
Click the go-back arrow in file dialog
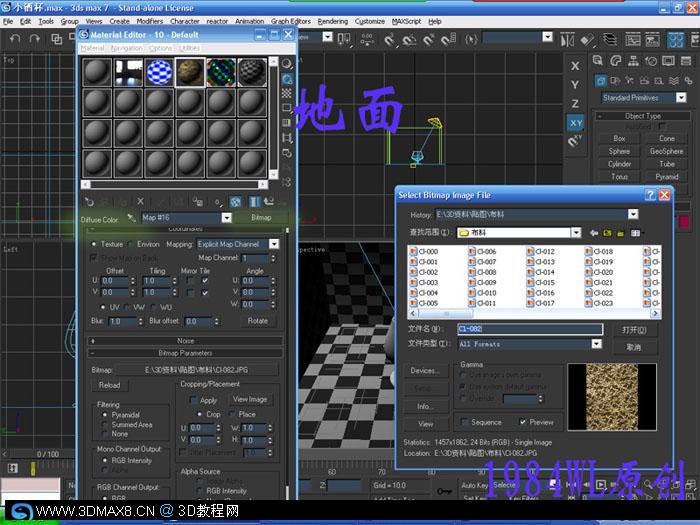pos(593,233)
